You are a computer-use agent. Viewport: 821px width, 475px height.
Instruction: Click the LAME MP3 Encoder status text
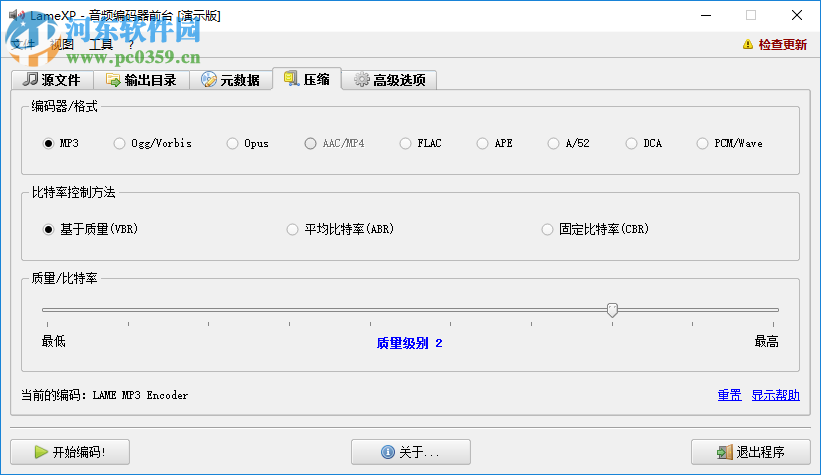pyautogui.click(x=140, y=395)
